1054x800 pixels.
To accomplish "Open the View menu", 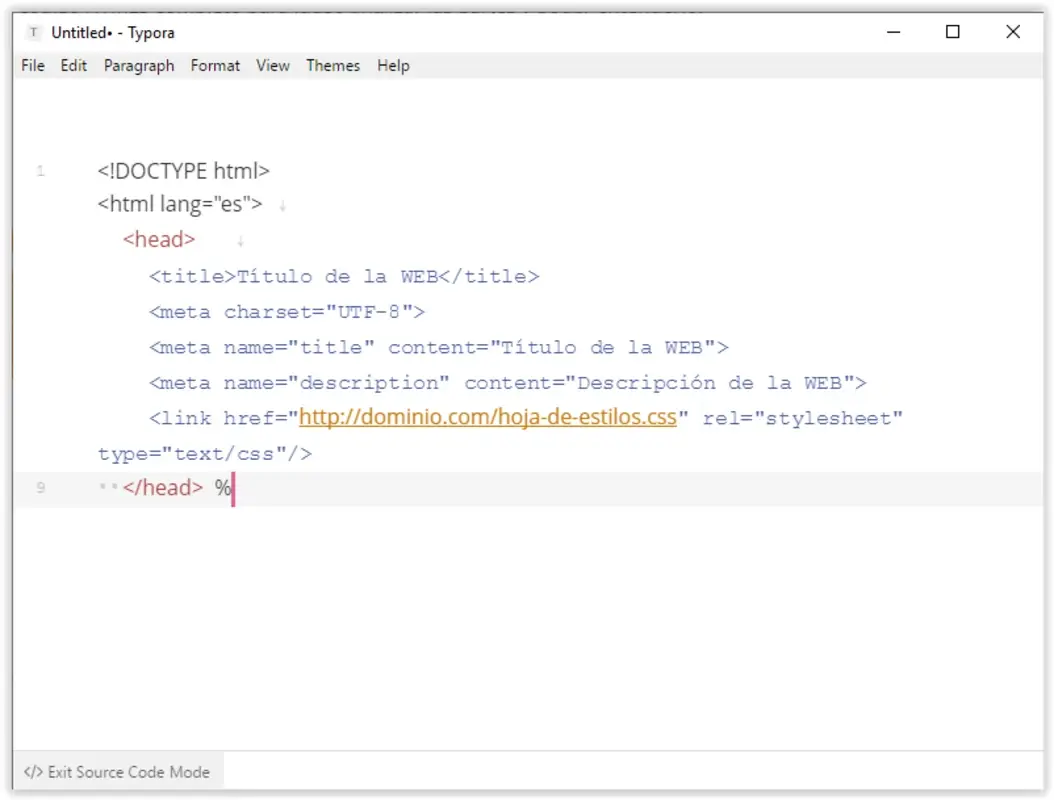I will (272, 65).
